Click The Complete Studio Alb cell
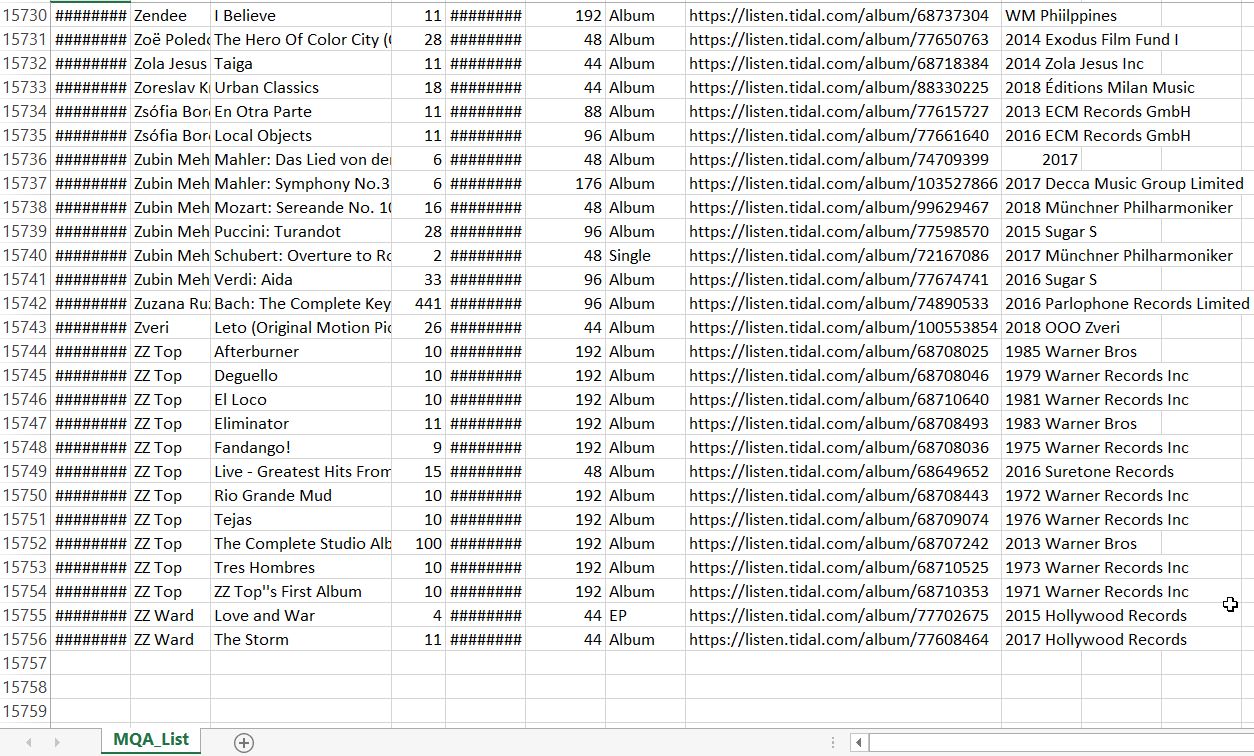The height and width of the screenshot is (756, 1254). [x=301, y=544]
